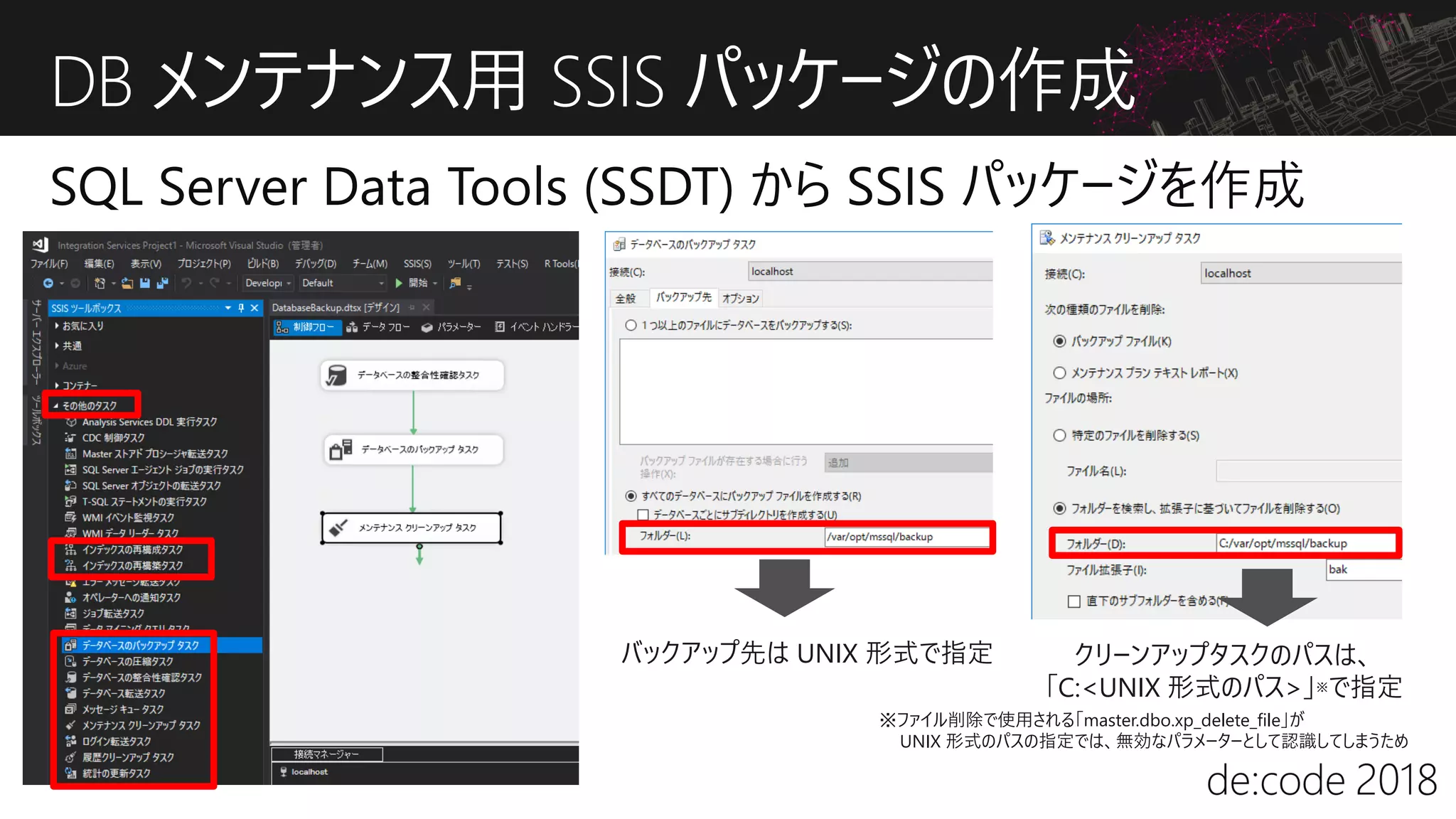Click the open file folder icon
1456x819 pixels.
coord(127,283)
